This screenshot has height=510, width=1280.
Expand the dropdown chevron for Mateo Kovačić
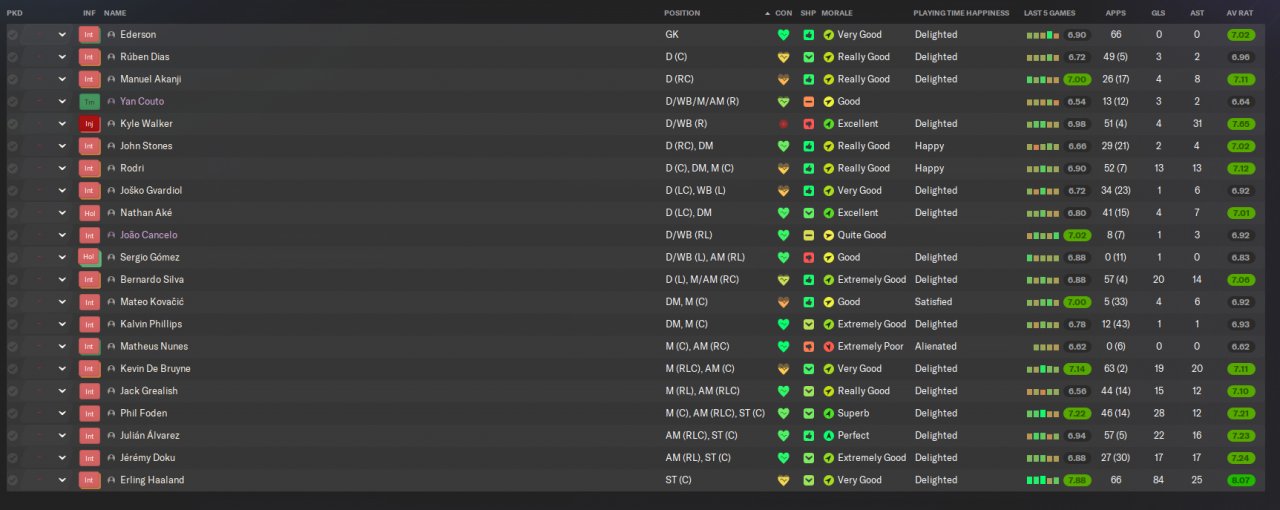point(62,302)
